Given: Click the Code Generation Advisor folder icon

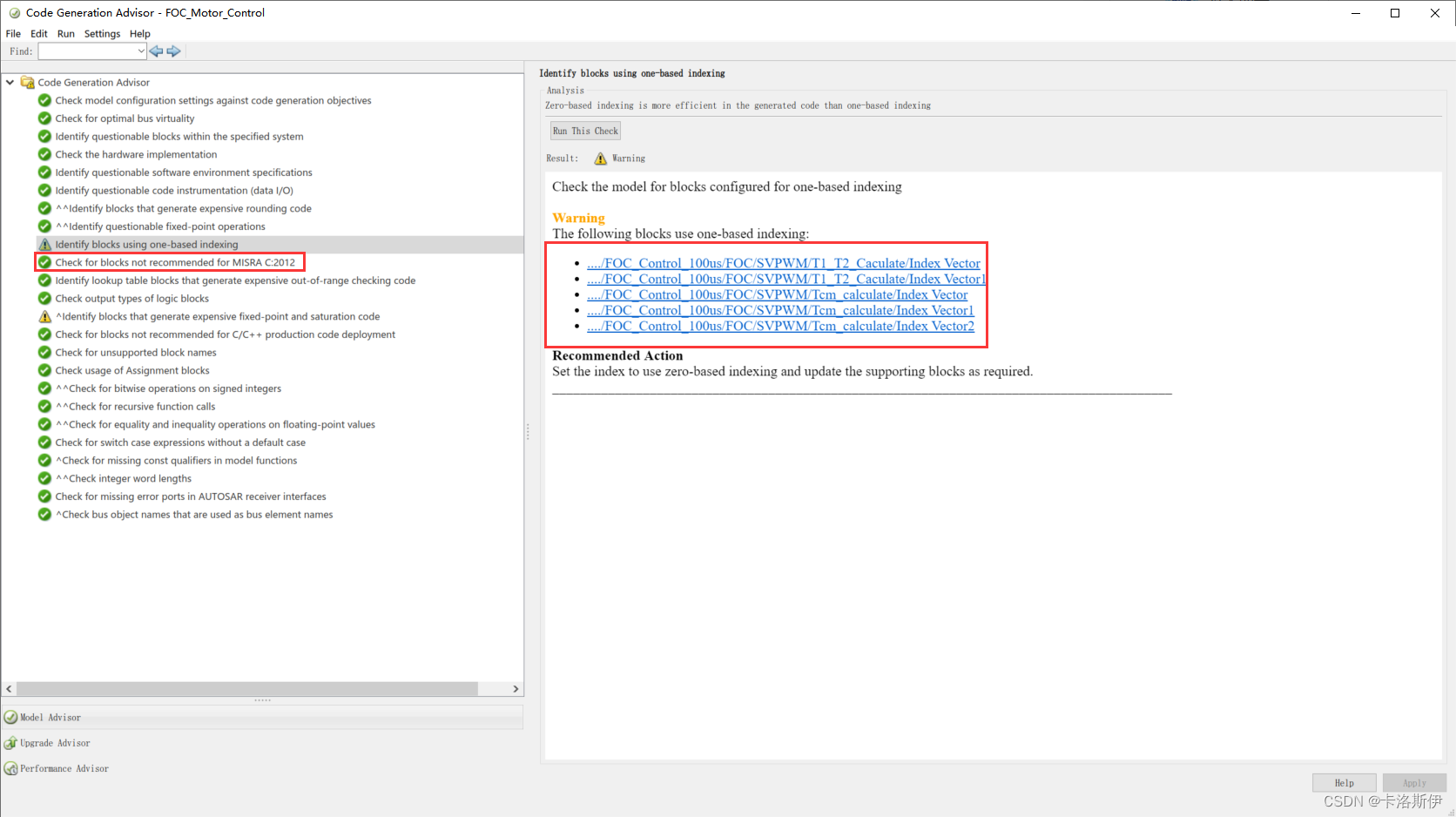Looking at the screenshot, I should (x=28, y=83).
